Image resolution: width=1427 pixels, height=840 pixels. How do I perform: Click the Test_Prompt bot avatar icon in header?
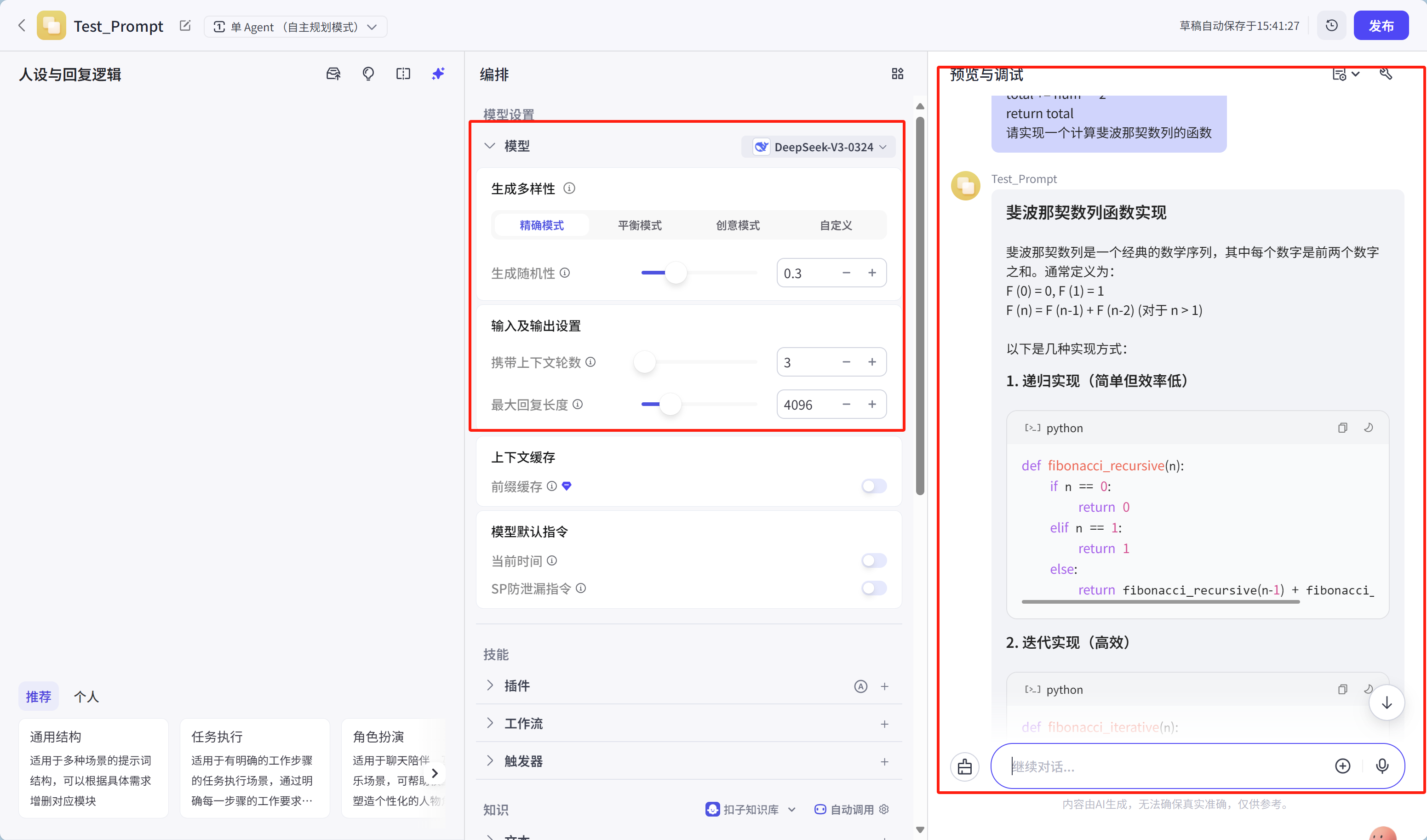click(x=51, y=25)
